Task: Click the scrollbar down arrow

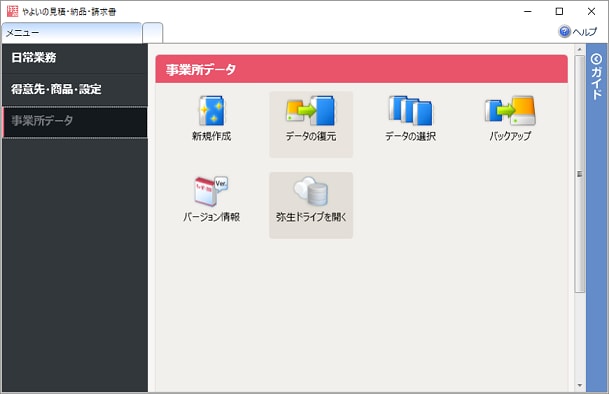Action: (x=579, y=385)
